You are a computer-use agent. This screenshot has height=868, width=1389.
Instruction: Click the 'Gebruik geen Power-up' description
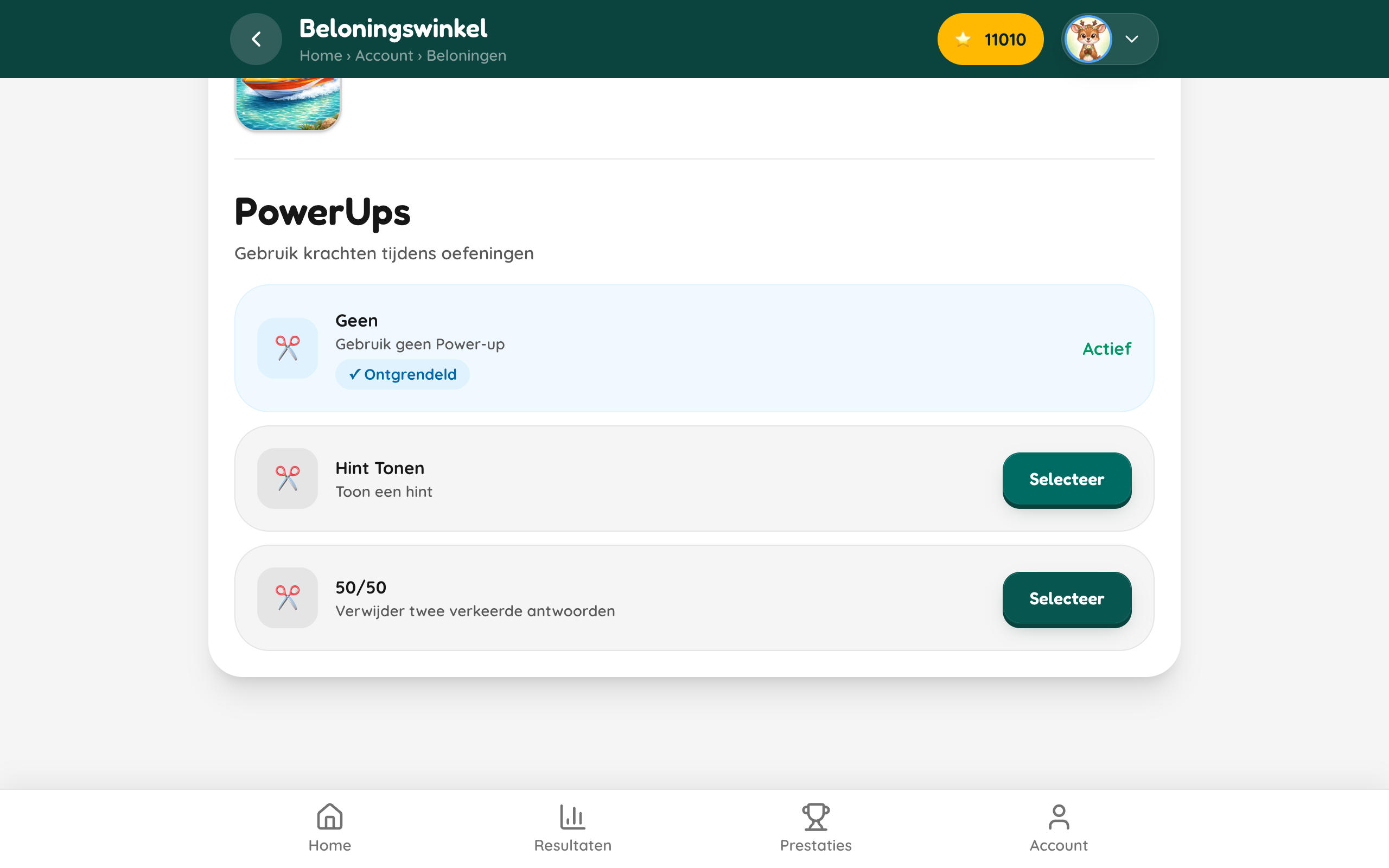[x=420, y=344]
